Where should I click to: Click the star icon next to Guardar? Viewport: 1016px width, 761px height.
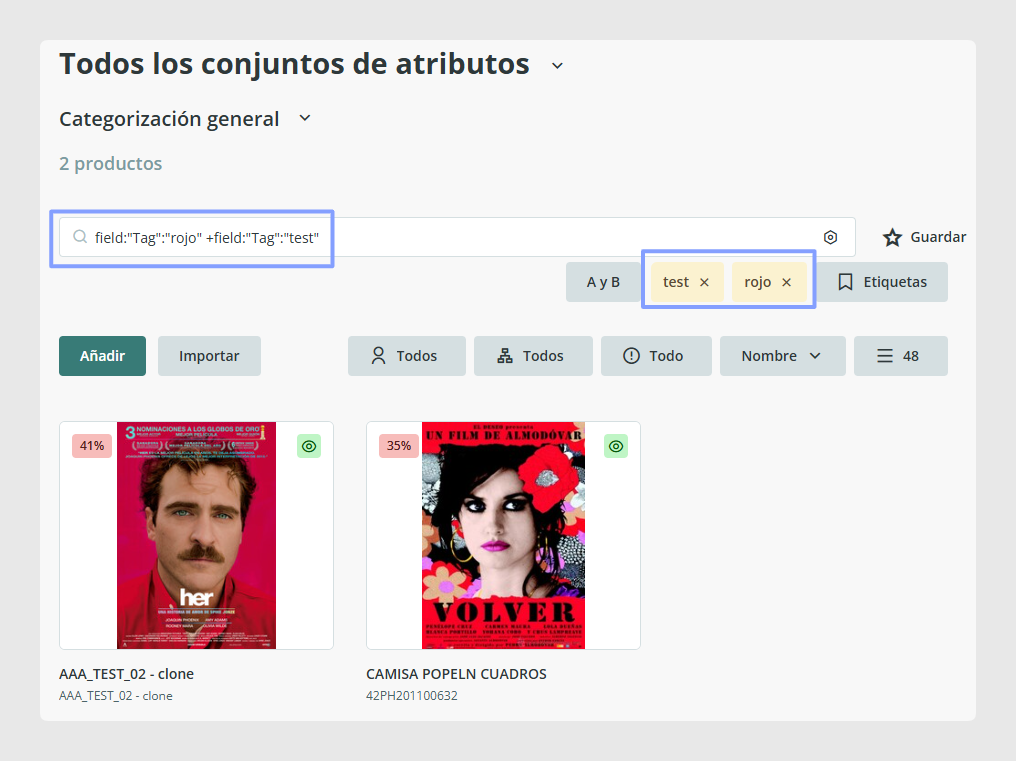pyautogui.click(x=892, y=237)
